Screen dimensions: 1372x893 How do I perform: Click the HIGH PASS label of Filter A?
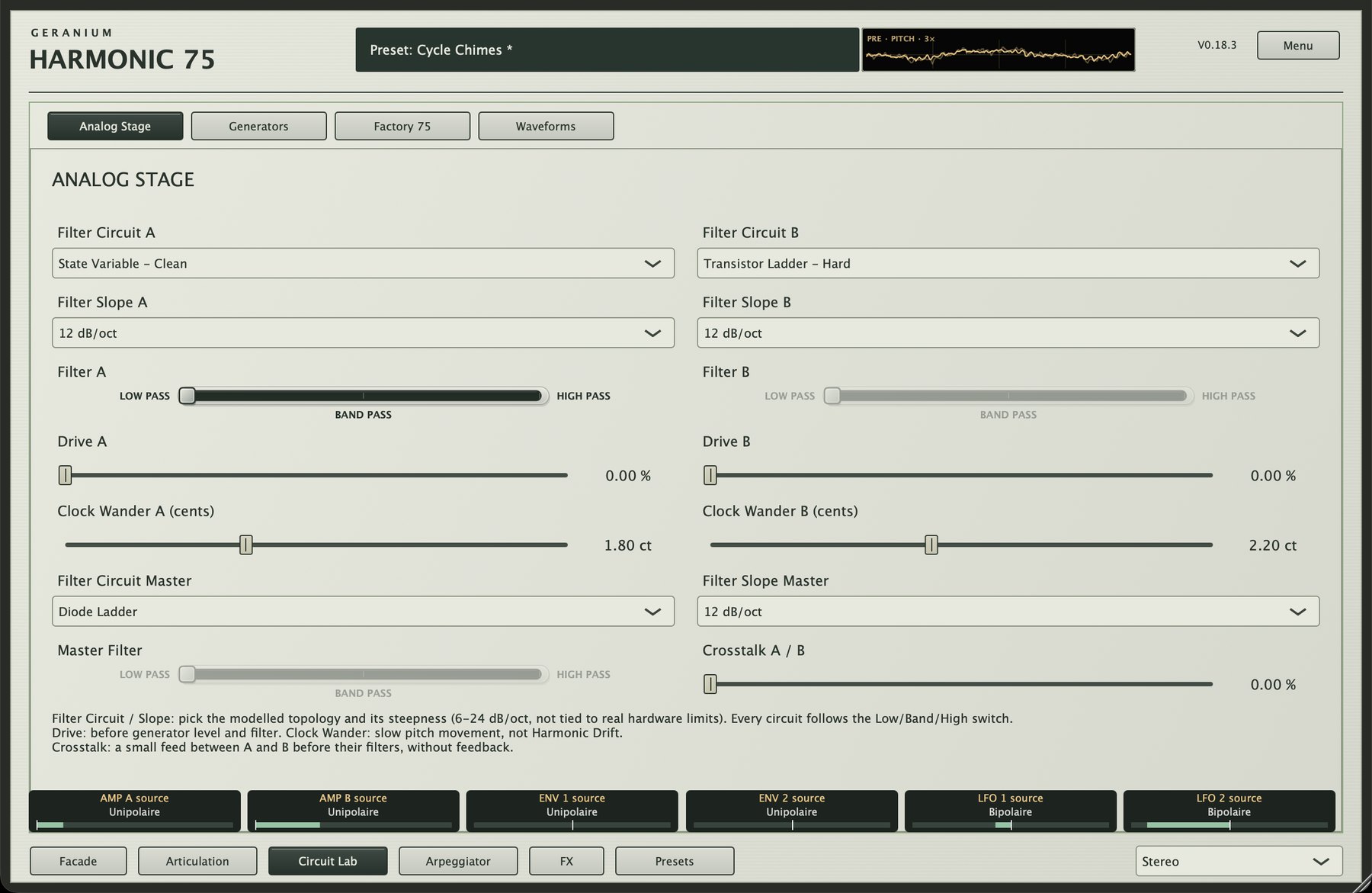tap(583, 396)
